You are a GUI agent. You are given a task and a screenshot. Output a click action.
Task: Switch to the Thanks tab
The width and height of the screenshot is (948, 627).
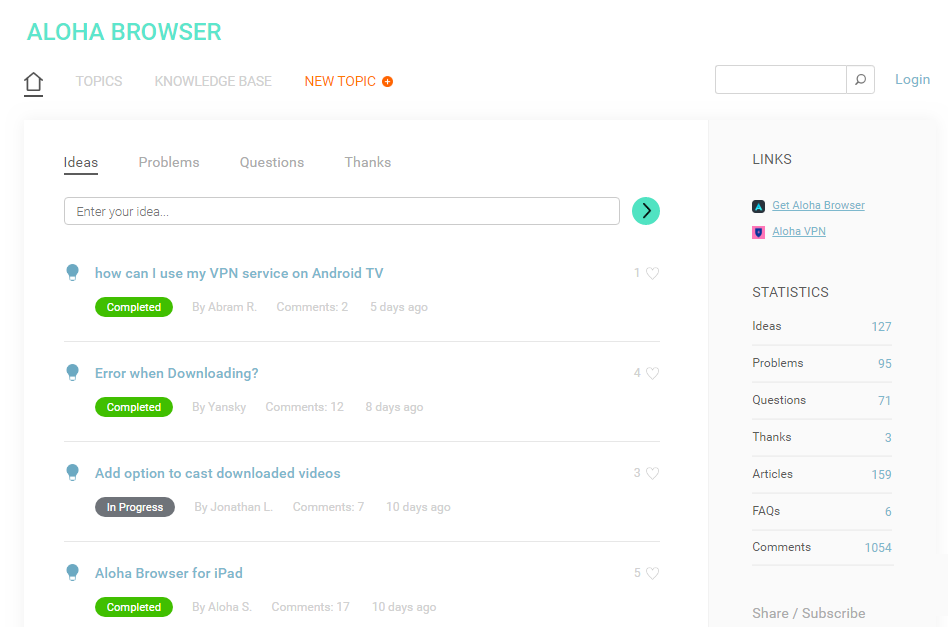(368, 162)
